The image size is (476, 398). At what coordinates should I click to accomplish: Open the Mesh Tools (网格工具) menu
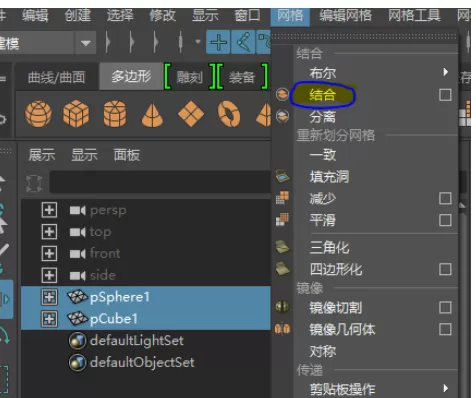click(414, 15)
